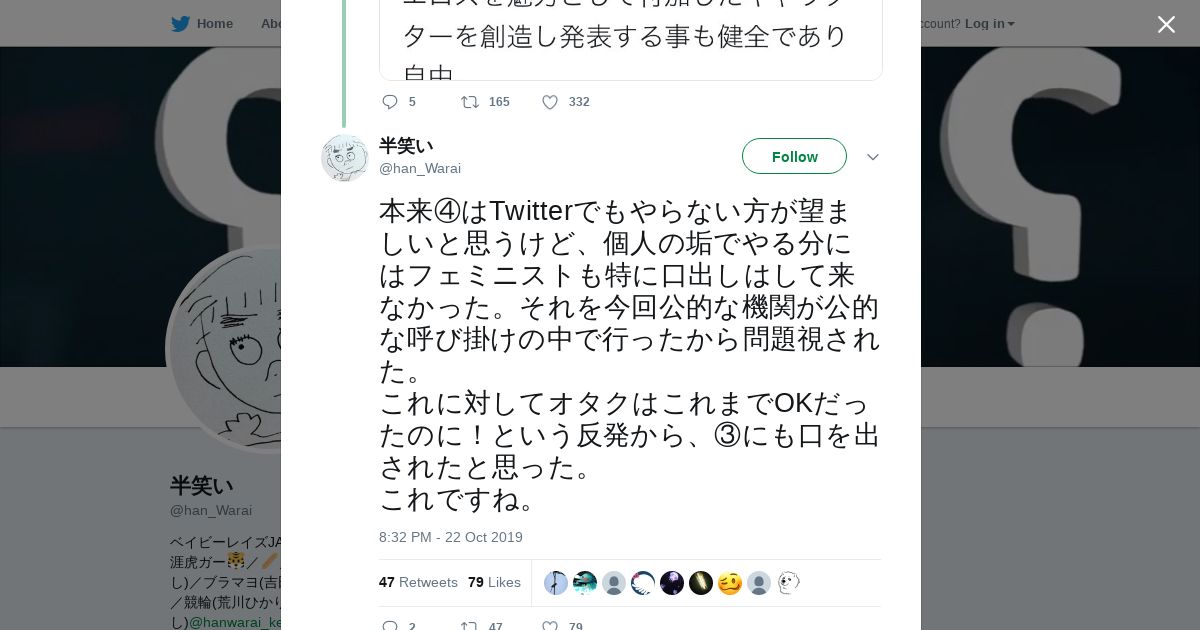Retweet the parent tweet with 165 retweets
Screen dimensions: 1200x630
(469, 102)
